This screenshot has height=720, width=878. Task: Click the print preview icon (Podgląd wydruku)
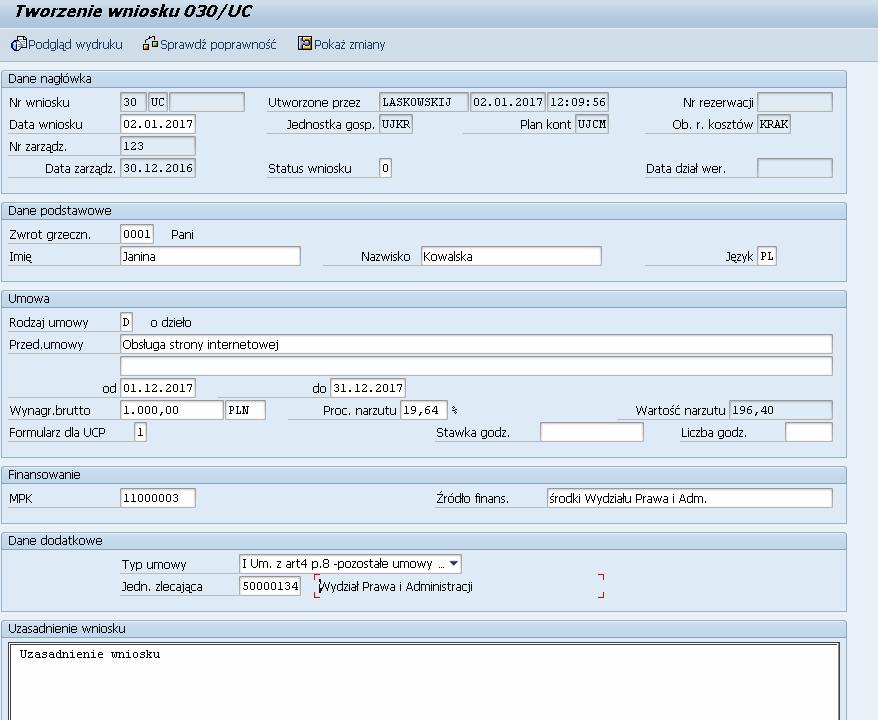(x=19, y=44)
